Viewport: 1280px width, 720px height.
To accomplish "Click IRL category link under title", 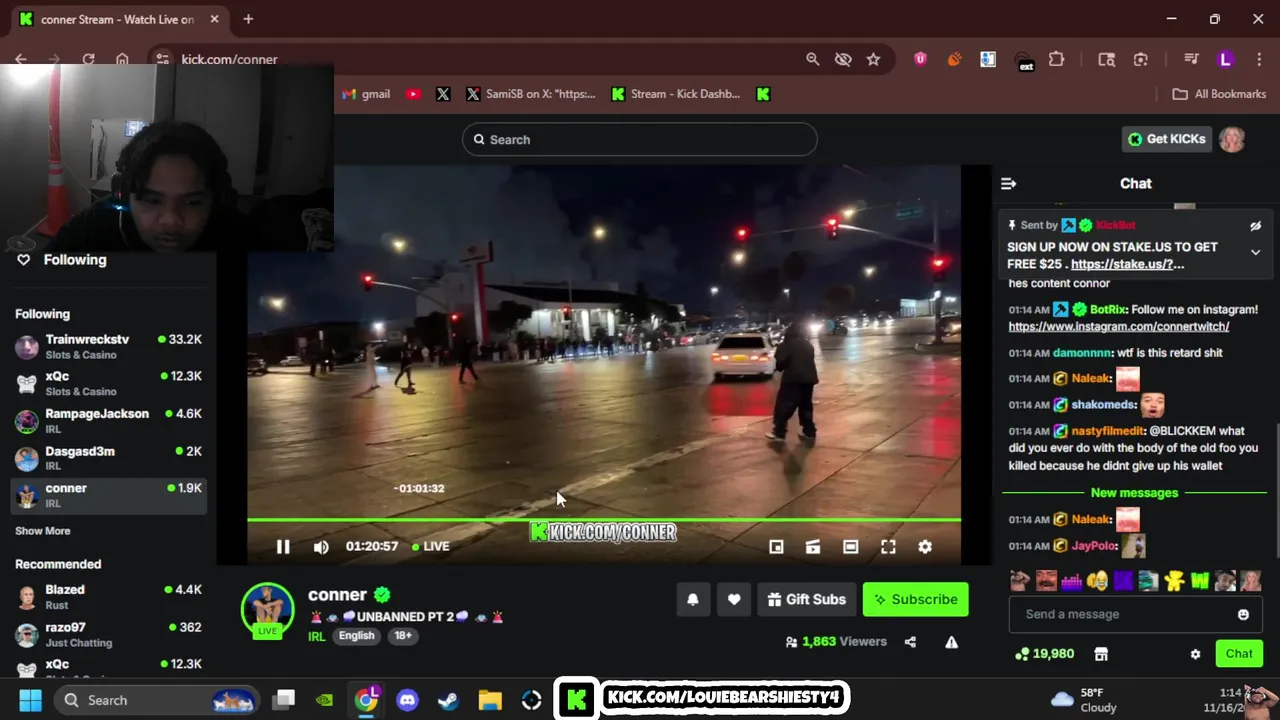I will click(x=317, y=636).
